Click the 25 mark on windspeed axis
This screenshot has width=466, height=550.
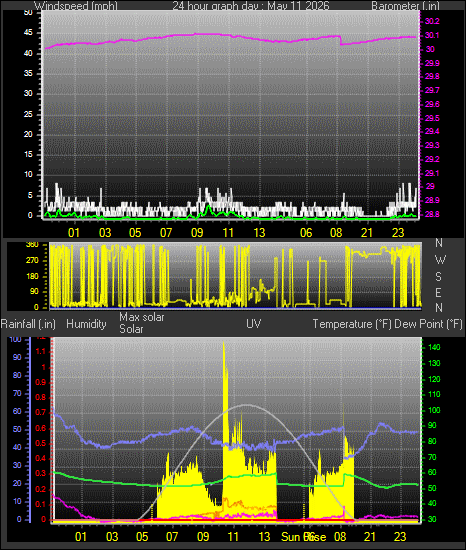pos(28,115)
